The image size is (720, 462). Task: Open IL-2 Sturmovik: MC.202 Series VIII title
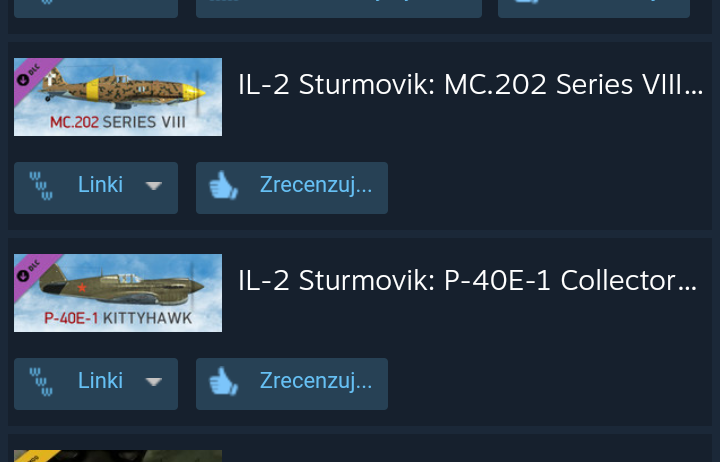pyautogui.click(x=471, y=85)
